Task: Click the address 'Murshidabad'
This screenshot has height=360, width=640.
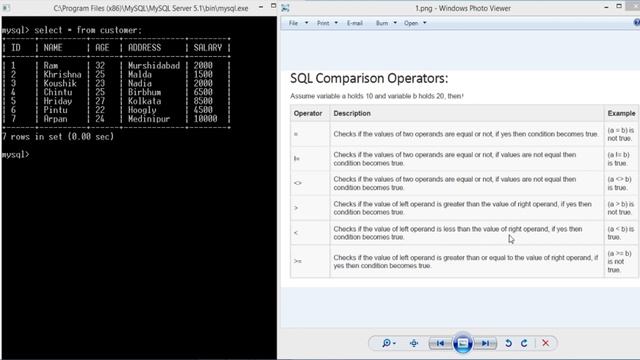Action: (x=154, y=66)
